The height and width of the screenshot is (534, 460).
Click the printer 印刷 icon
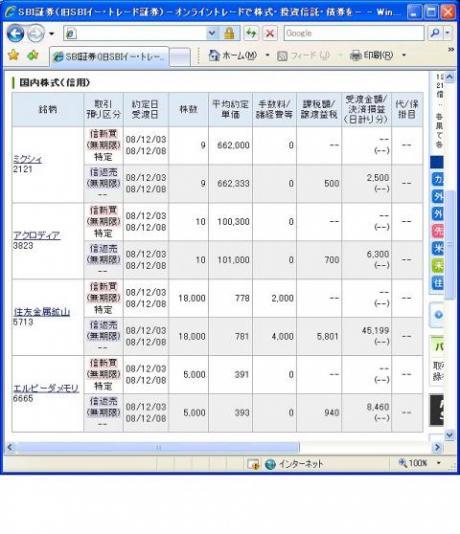coord(355,55)
